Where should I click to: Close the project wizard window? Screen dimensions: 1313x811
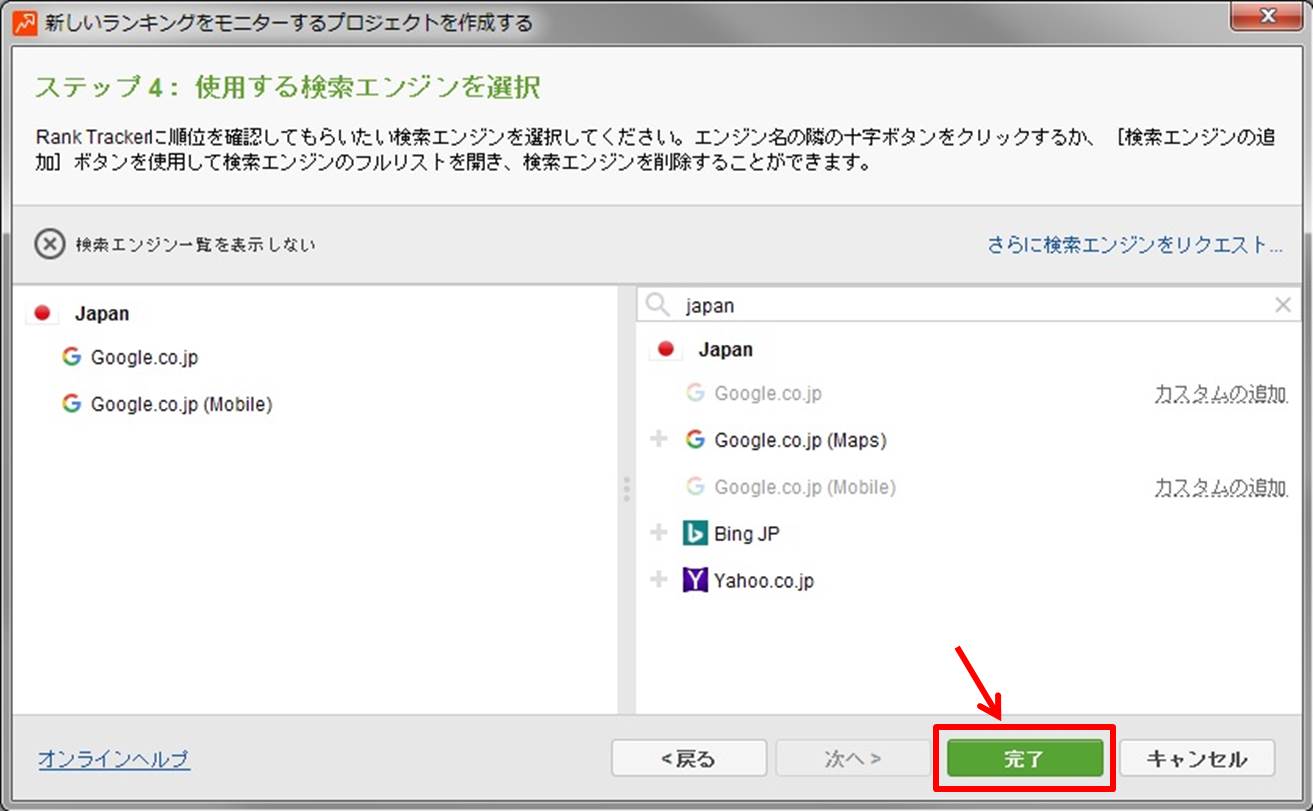coord(1267,15)
